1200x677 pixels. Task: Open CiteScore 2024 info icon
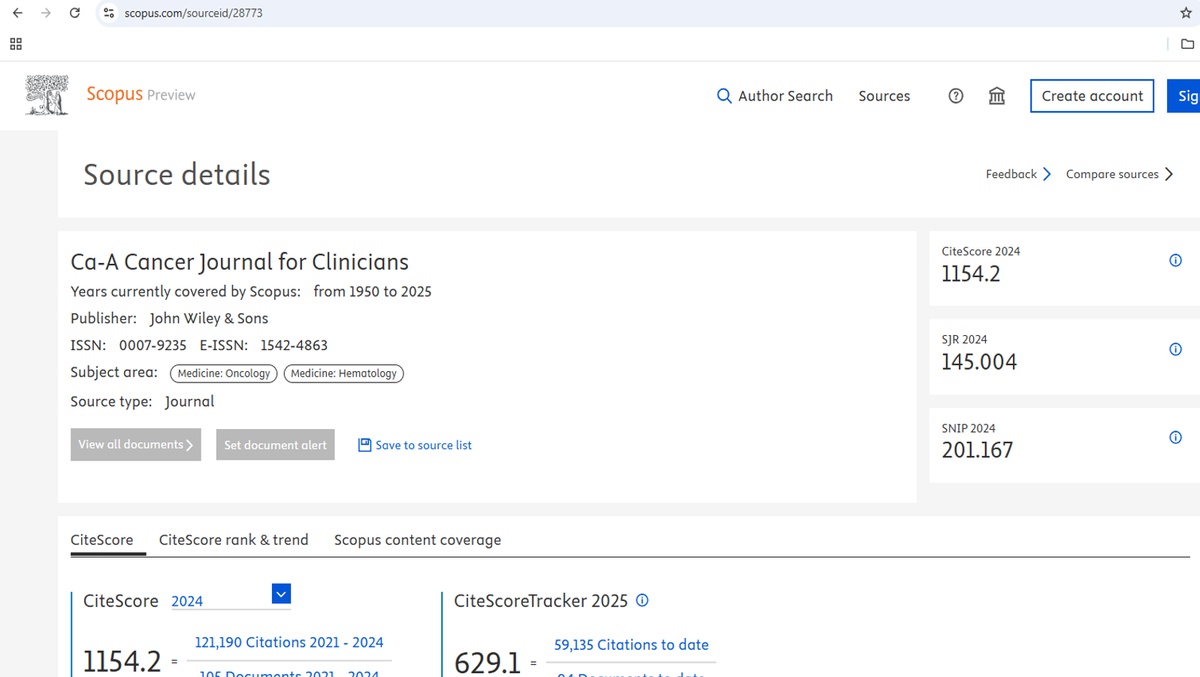pos(1175,261)
